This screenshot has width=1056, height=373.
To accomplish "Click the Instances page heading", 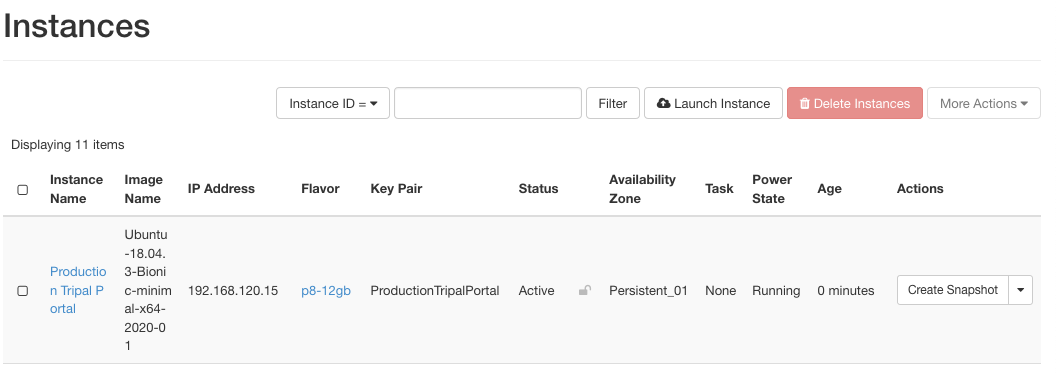I will pos(77,26).
